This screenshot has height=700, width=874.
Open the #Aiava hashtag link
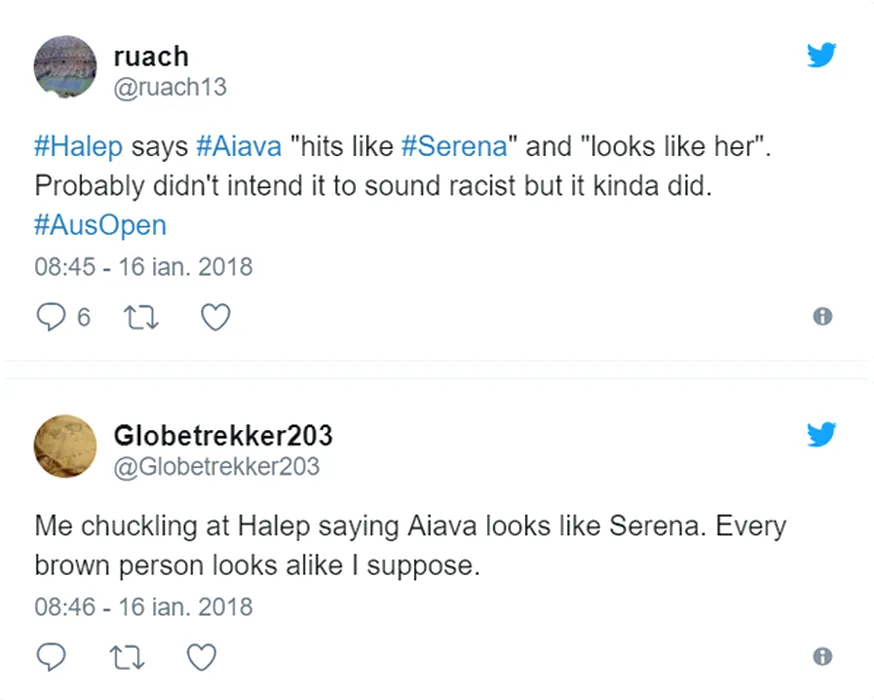238,147
